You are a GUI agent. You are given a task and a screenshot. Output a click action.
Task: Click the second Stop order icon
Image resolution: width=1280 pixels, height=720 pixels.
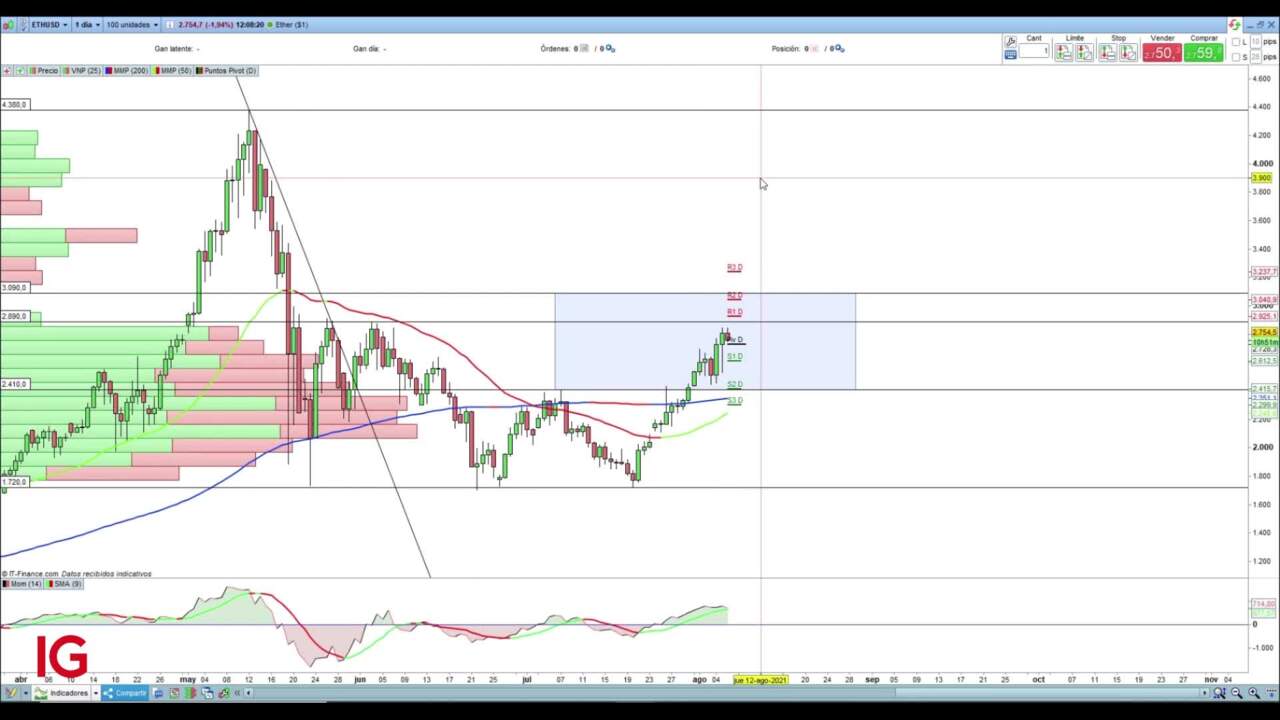point(1128,52)
